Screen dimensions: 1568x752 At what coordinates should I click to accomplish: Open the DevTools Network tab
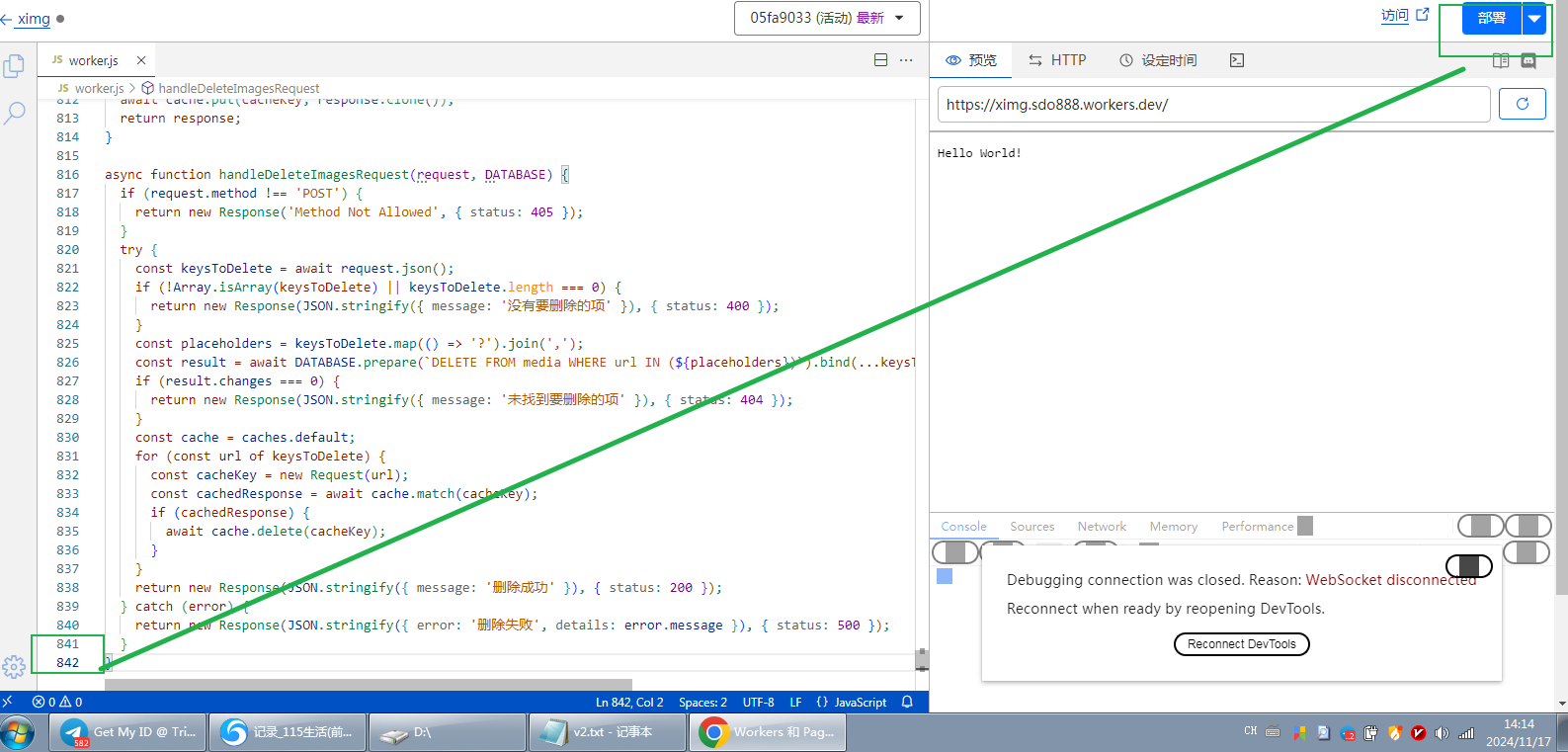(1102, 527)
